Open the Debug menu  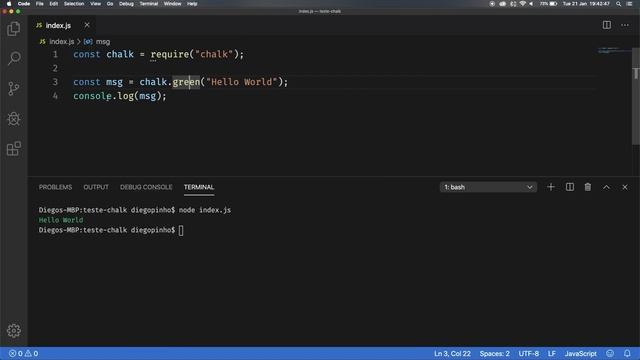(127, 4)
